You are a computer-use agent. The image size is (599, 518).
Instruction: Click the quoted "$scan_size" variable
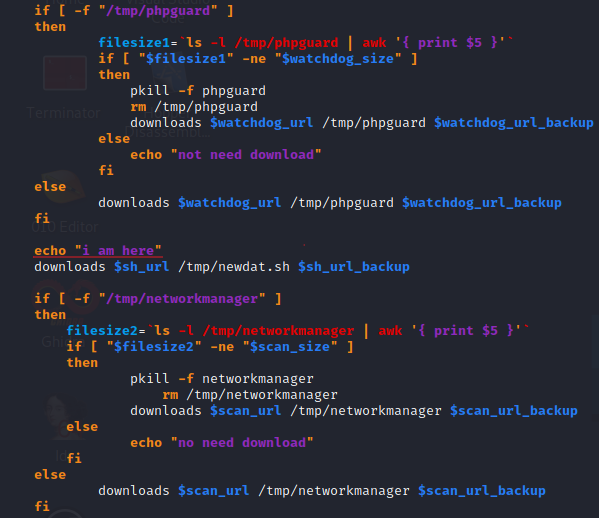[290, 347]
